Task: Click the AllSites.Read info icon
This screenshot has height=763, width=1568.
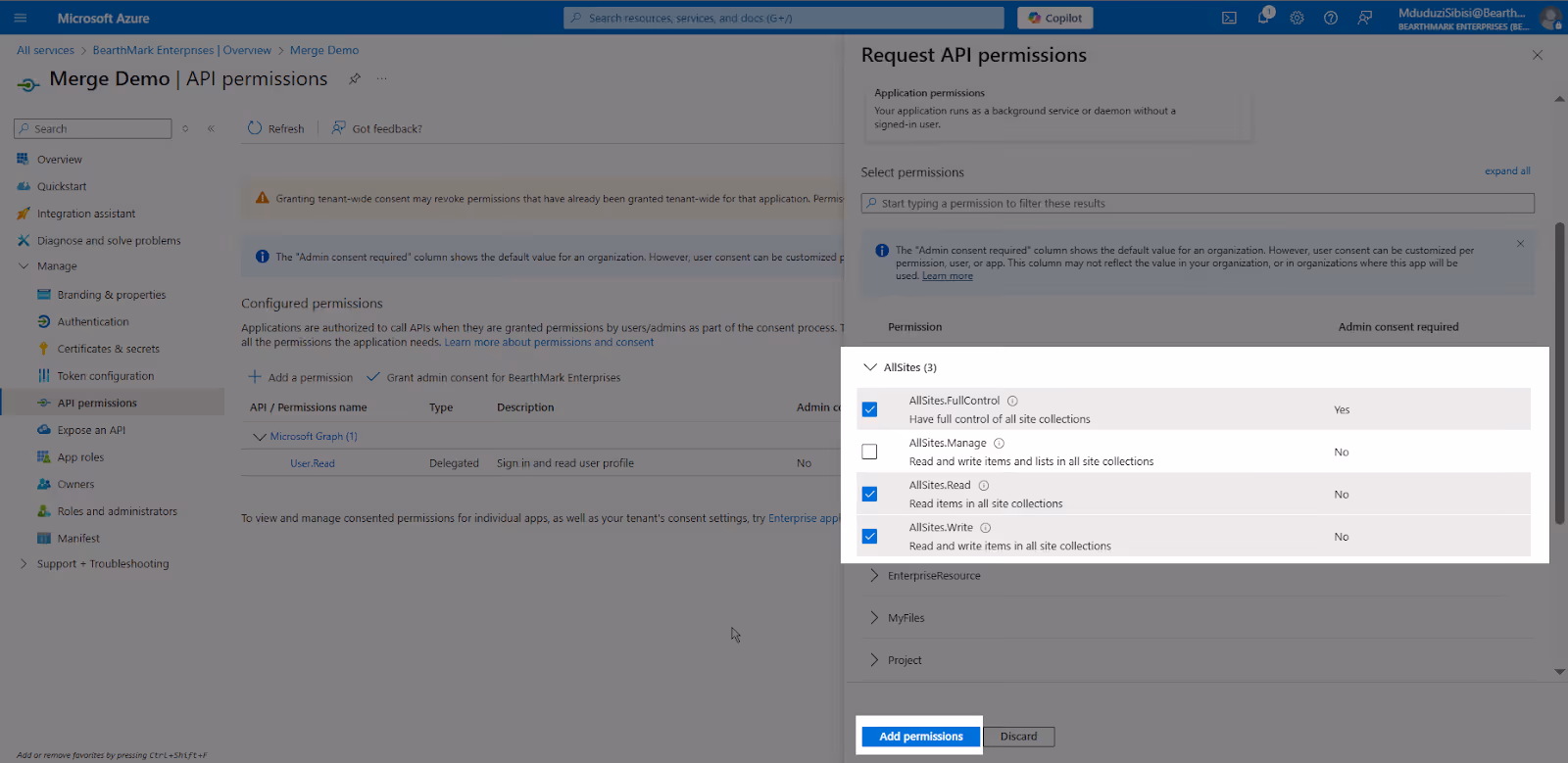Action: click(x=984, y=485)
